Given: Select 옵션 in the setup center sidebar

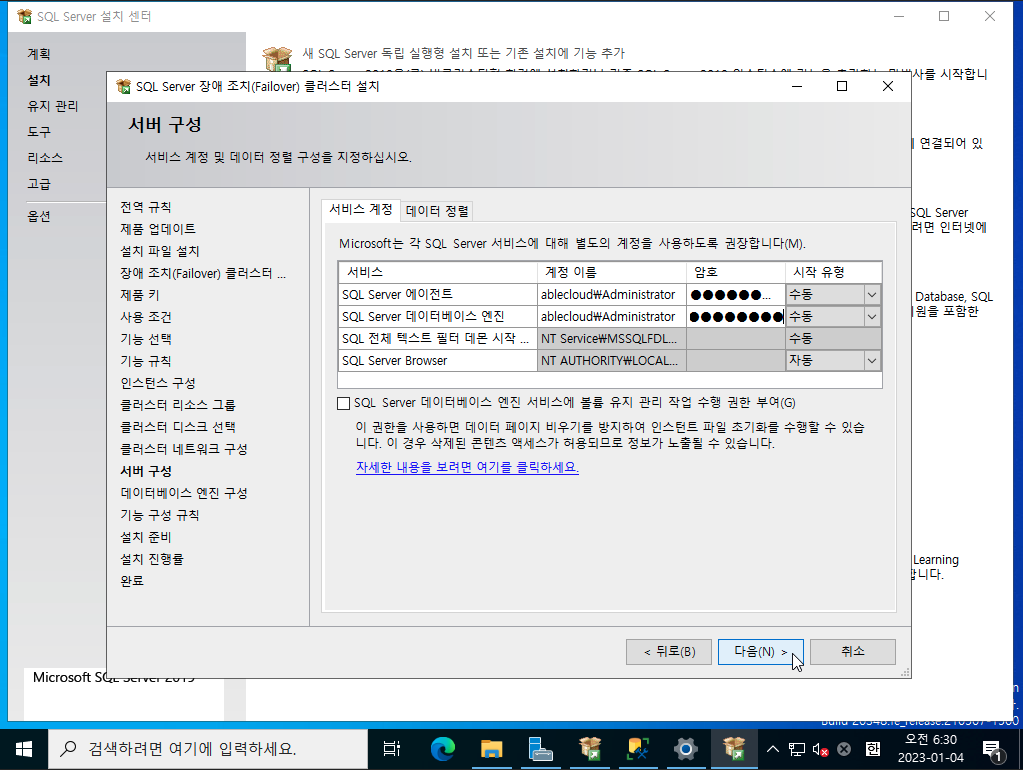Looking at the screenshot, I should pos(39,216).
